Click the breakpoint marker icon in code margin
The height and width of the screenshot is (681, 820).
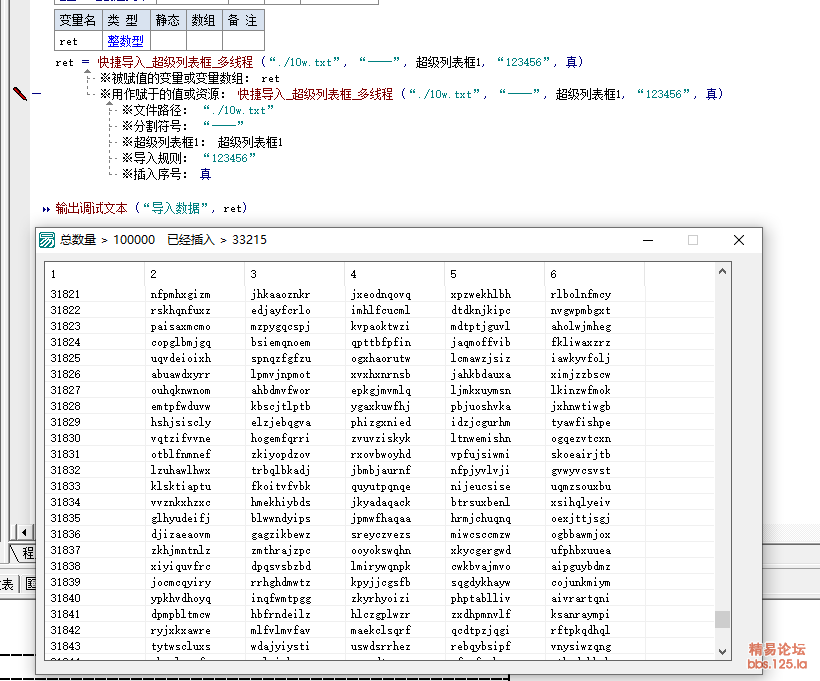coord(20,94)
